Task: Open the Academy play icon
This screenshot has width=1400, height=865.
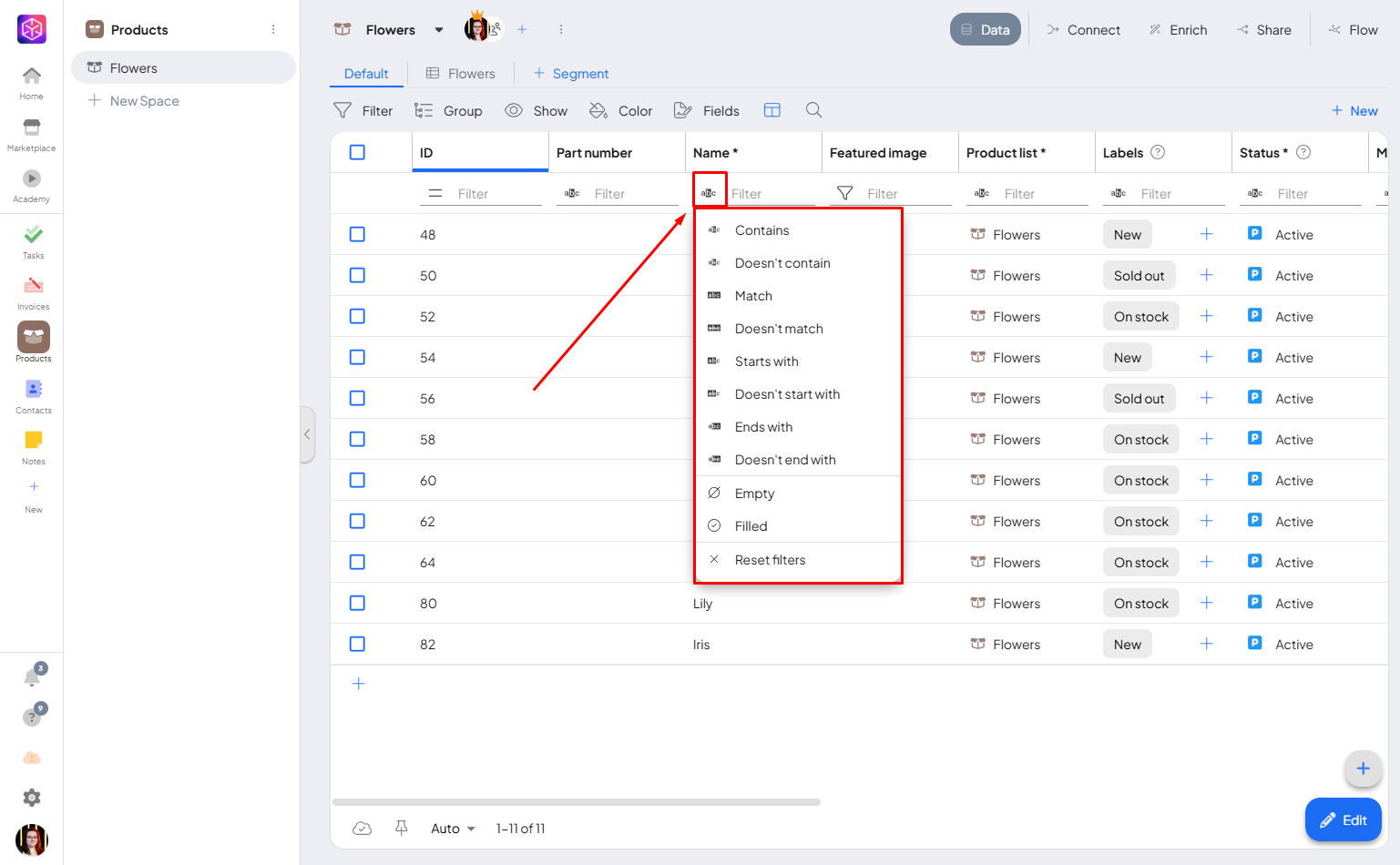Action: [x=32, y=179]
